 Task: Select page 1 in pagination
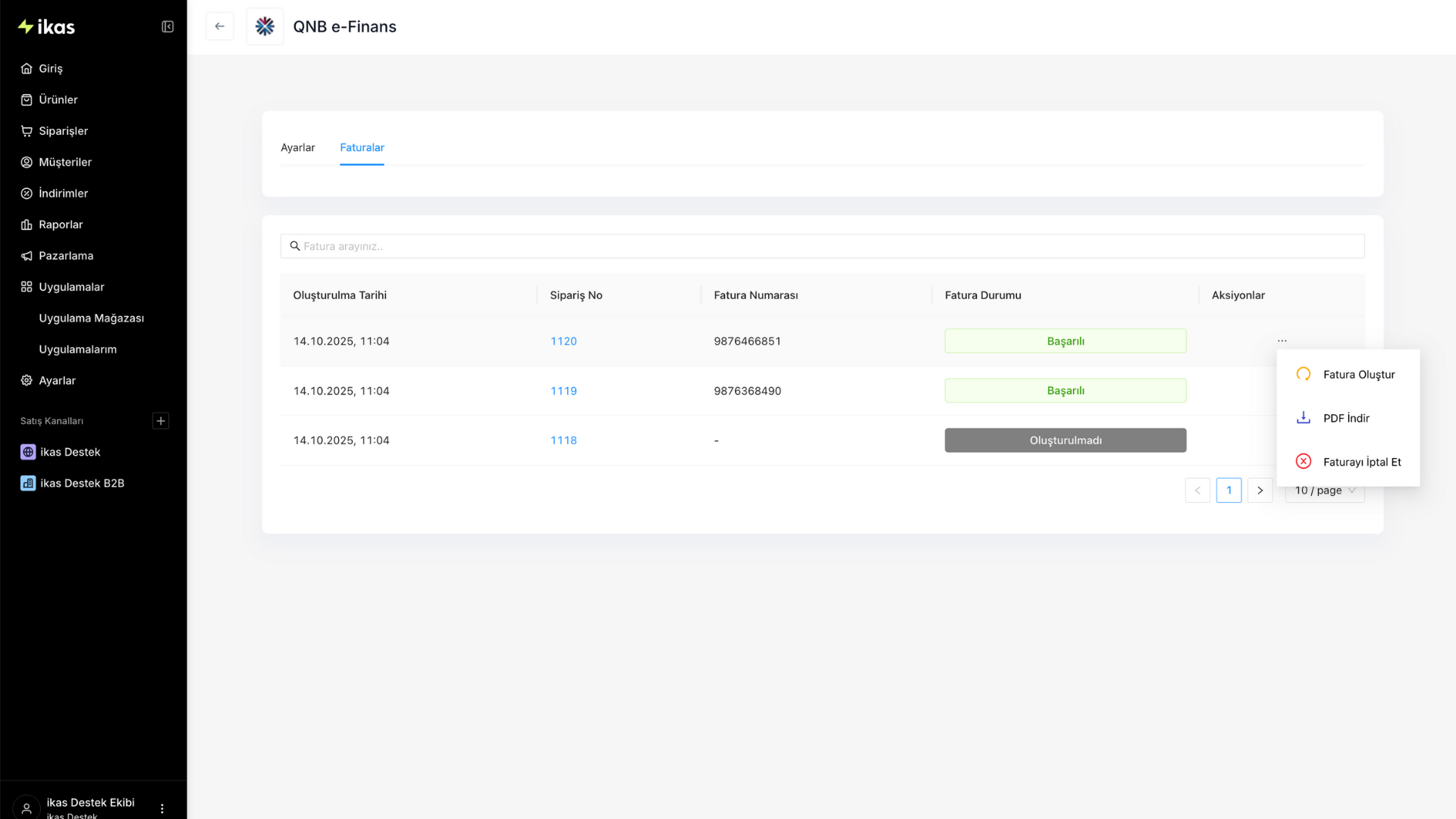[1229, 491]
